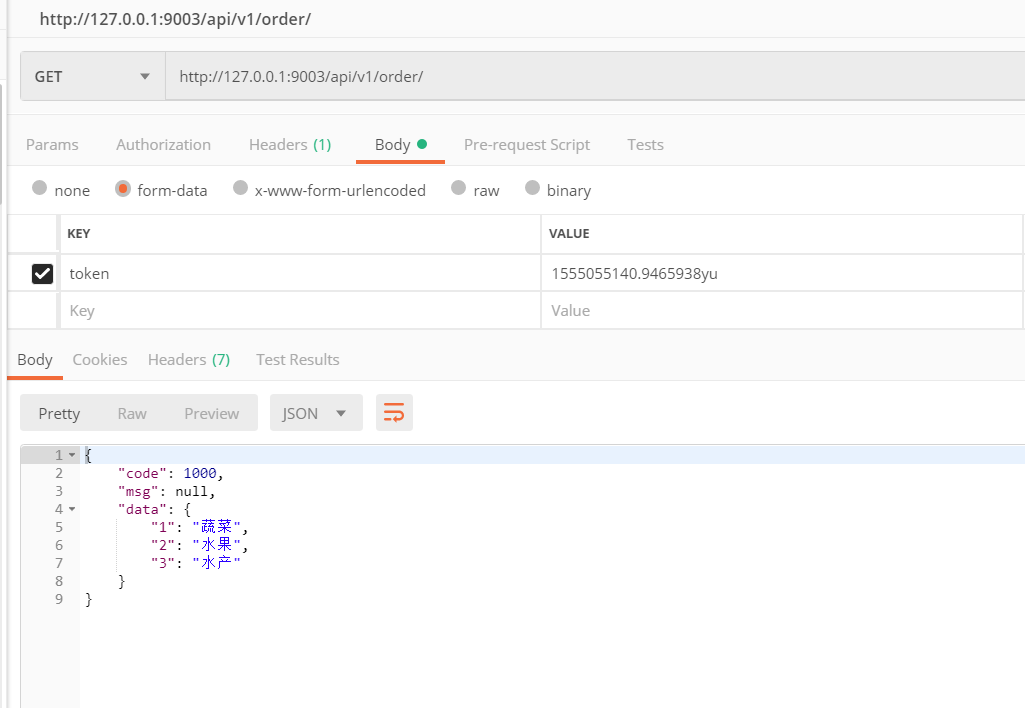Select Raw response view
This screenshot has height=708, width=1025.
(132, 413)
